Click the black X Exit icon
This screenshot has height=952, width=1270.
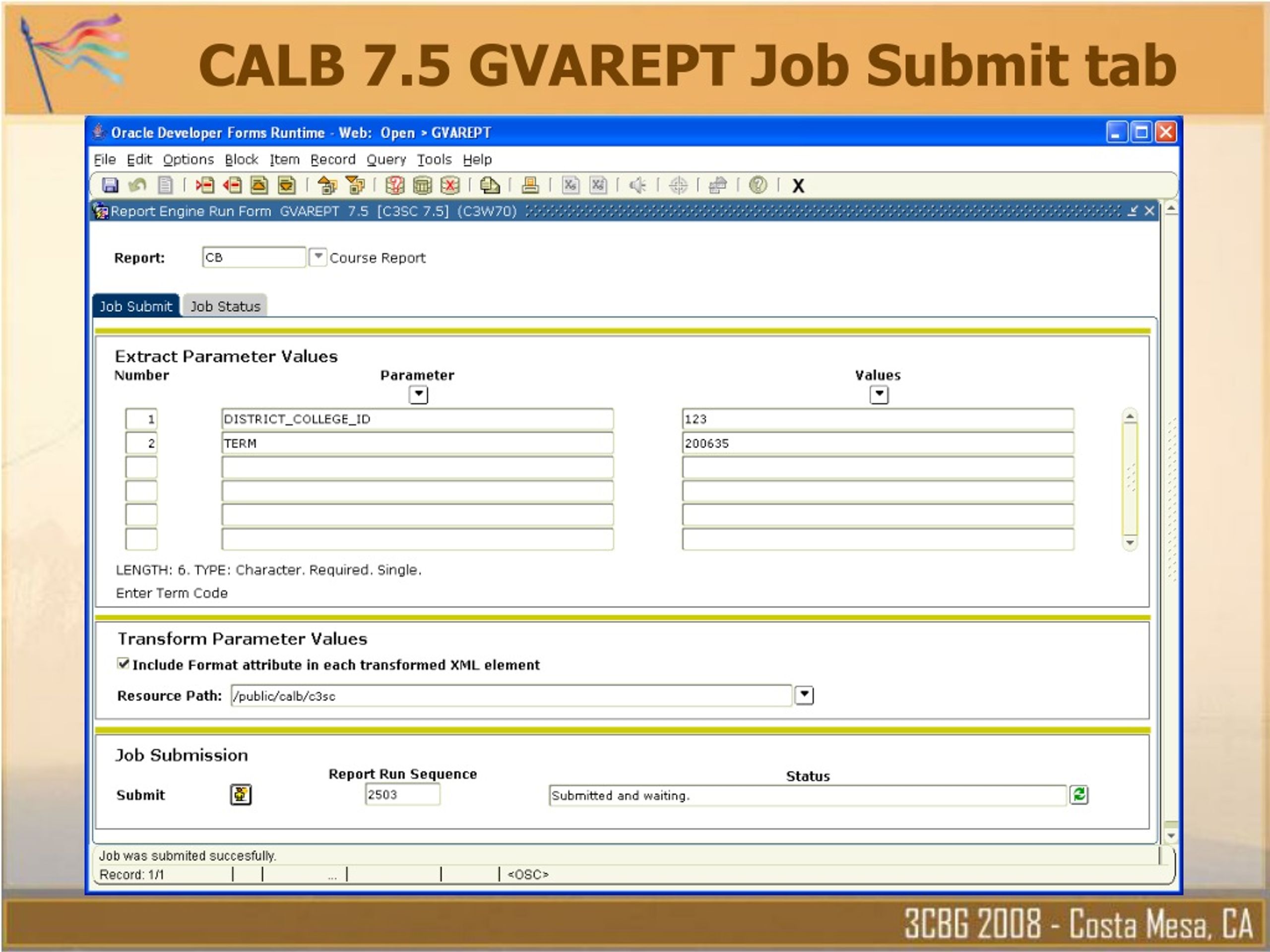pos(798,186)
